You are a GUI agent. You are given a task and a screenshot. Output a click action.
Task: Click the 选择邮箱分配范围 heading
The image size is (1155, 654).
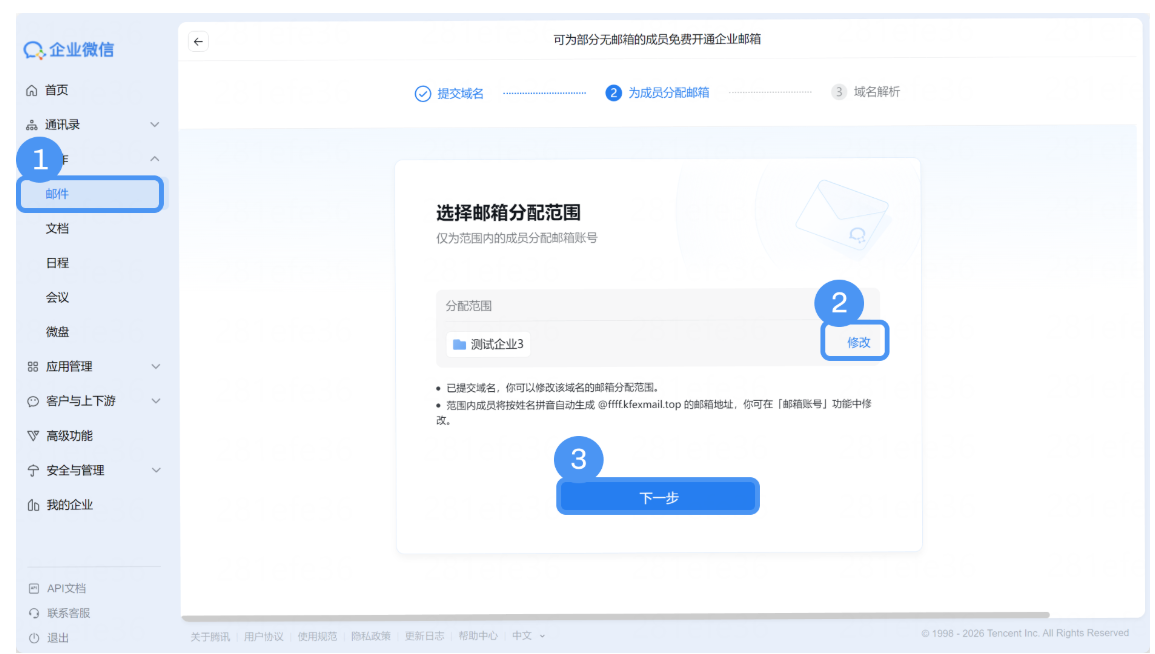pos(508,213)
